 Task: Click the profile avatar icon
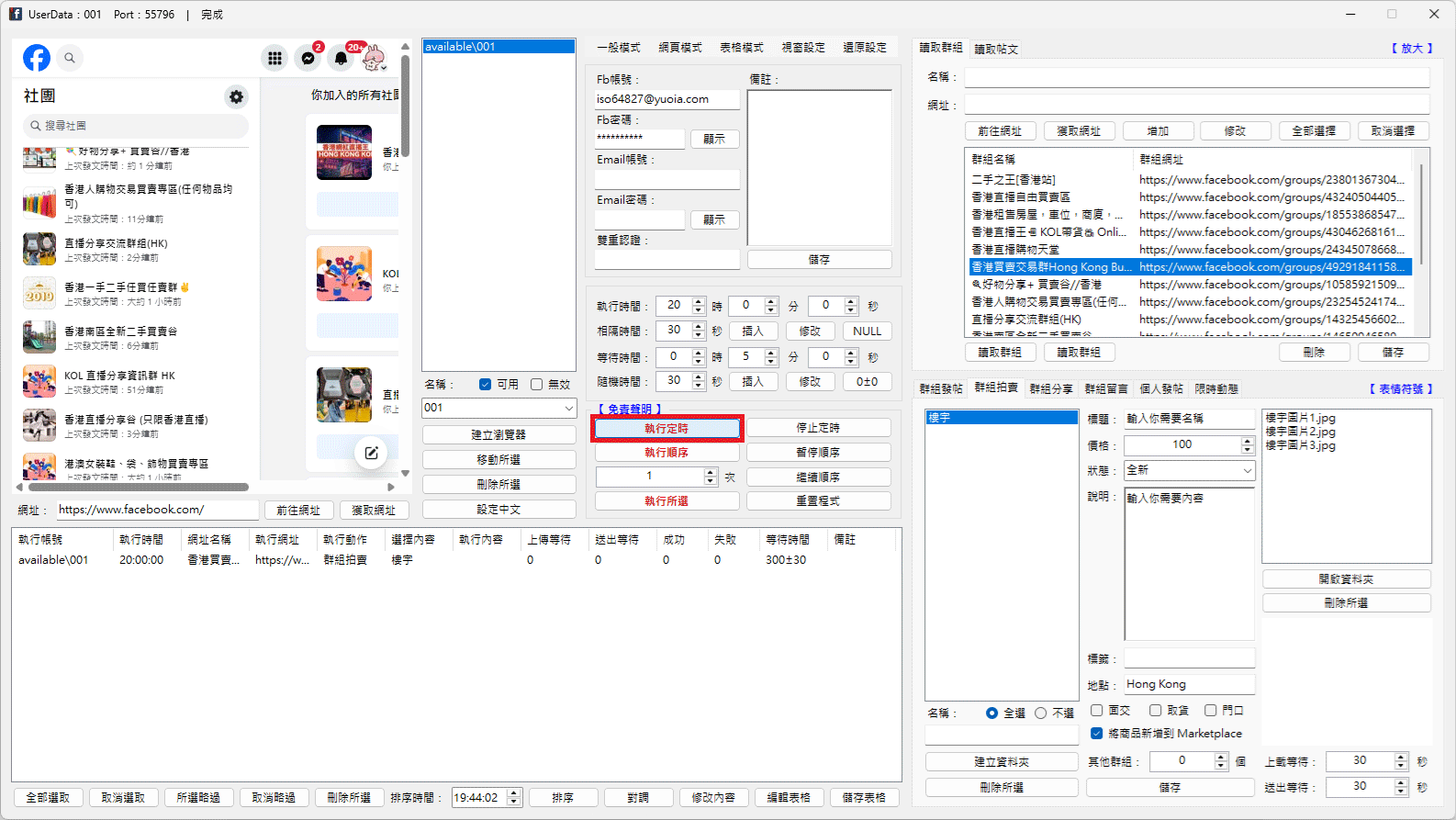pyautogui.click(x=374, y=58)
